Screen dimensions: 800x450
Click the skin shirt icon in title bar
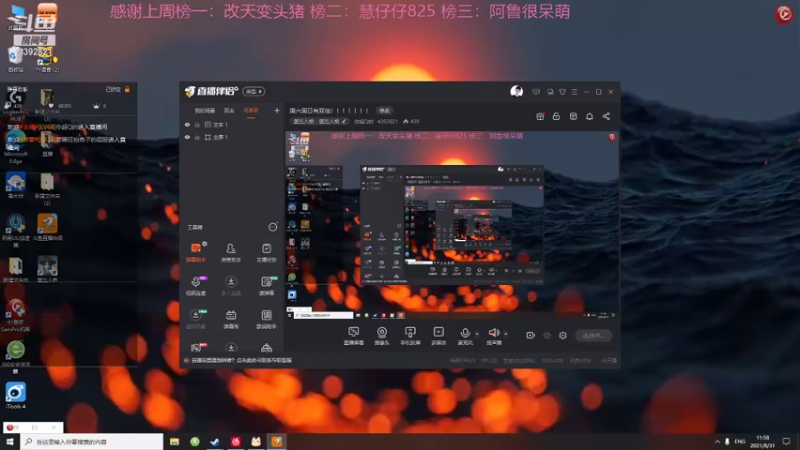pyautogui.click(x=562, y=92)
